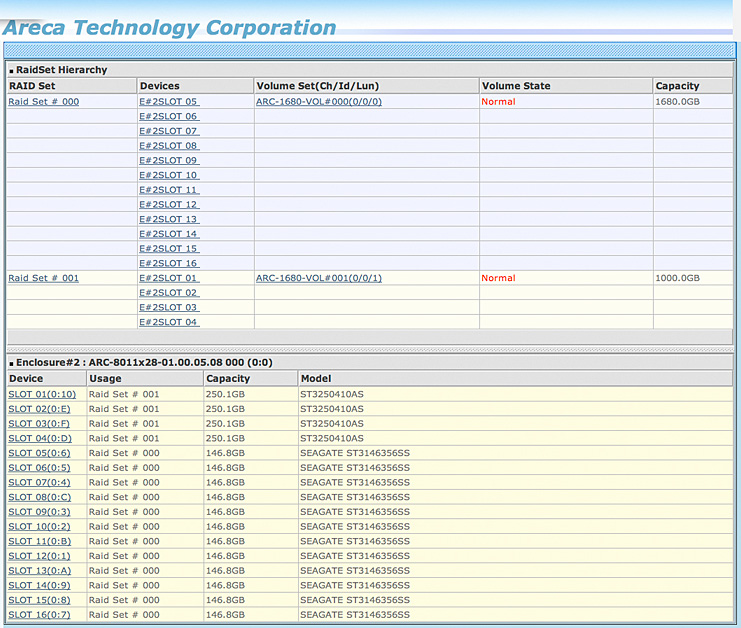Click device link E#2SLOT 10

point(169,175)
